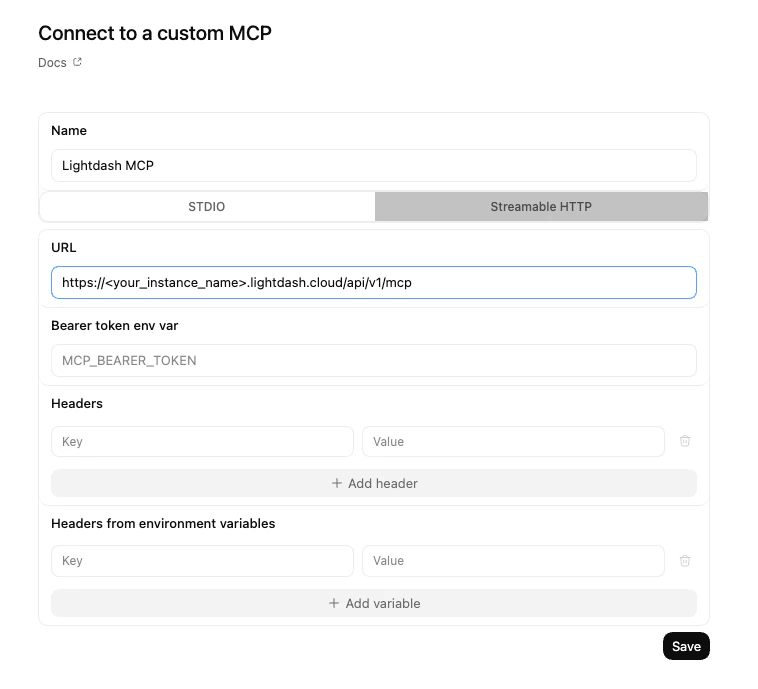
Task: Click the Headers Key field
Action: (202, 441)
